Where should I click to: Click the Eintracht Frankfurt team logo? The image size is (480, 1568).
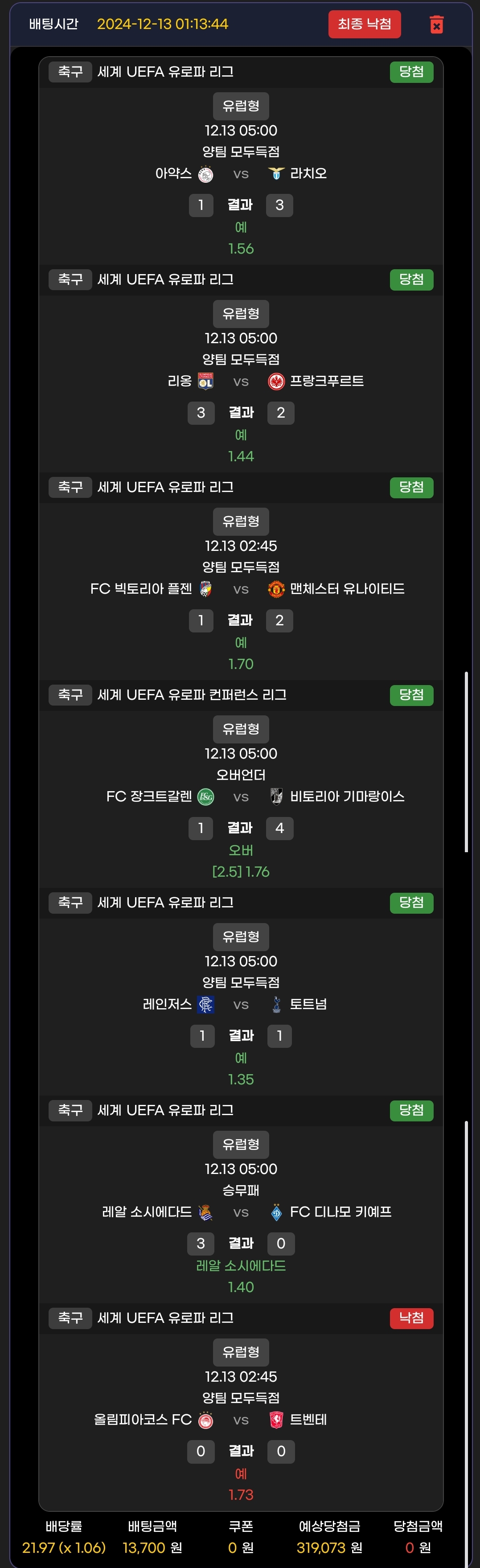[276, 382]
